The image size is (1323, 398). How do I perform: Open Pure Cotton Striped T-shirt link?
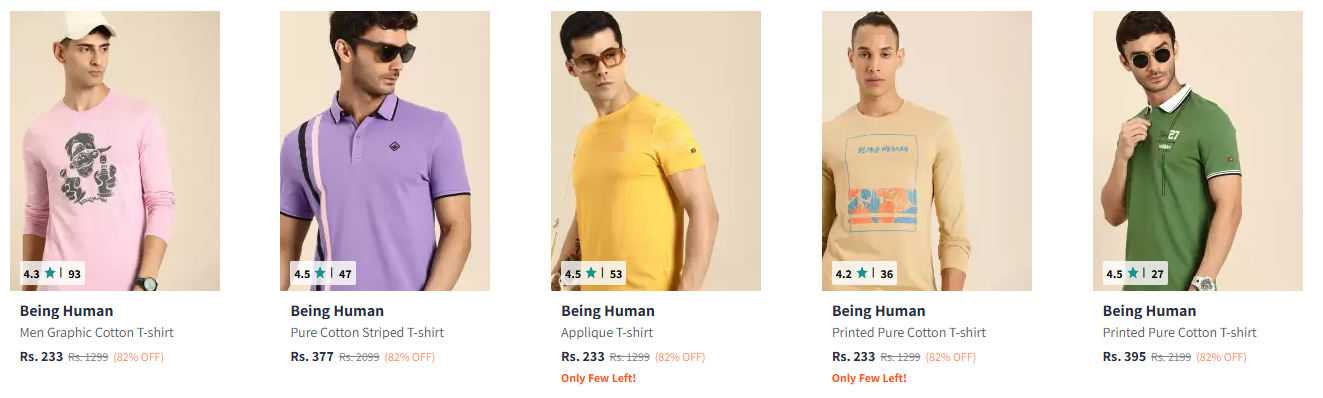tap(367, 333)
